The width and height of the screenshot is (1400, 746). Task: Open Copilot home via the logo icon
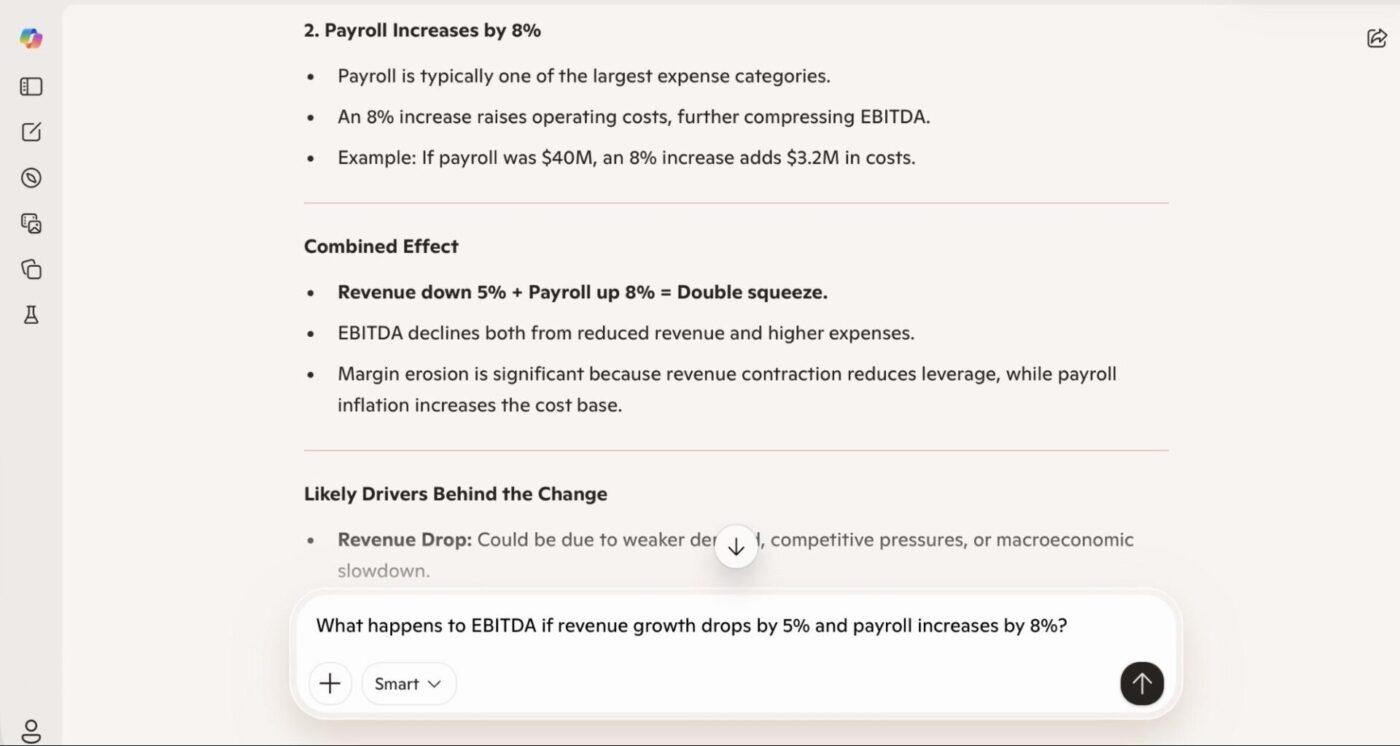(x=30, y=37)
